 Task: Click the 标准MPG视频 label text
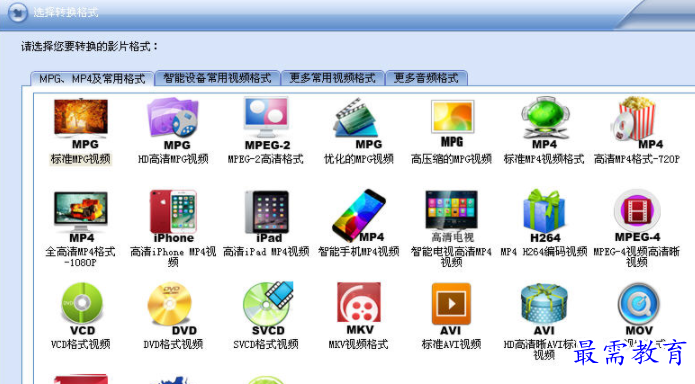pyautogui.click(x=81, y=159)
